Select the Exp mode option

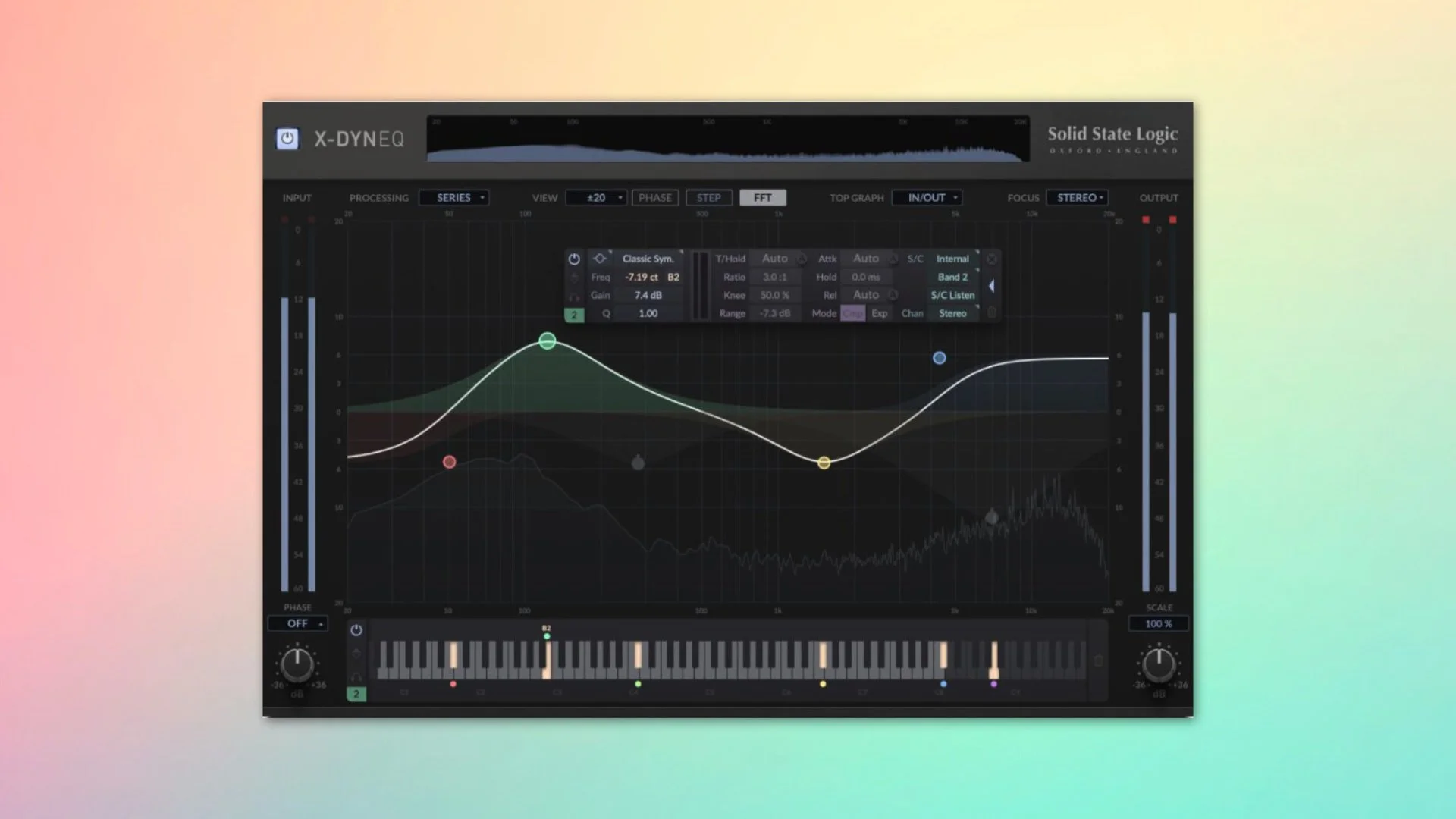click(x=879, y=313)
